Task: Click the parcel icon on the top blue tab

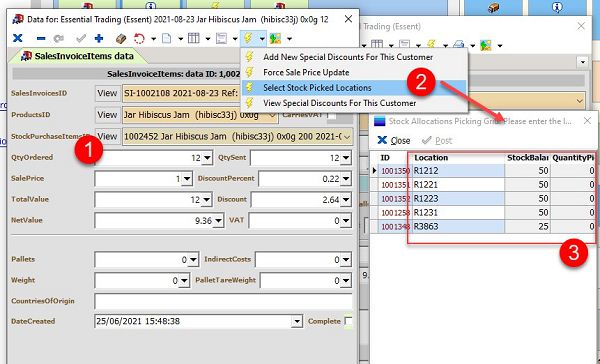Action: click(x=493, y=7)
